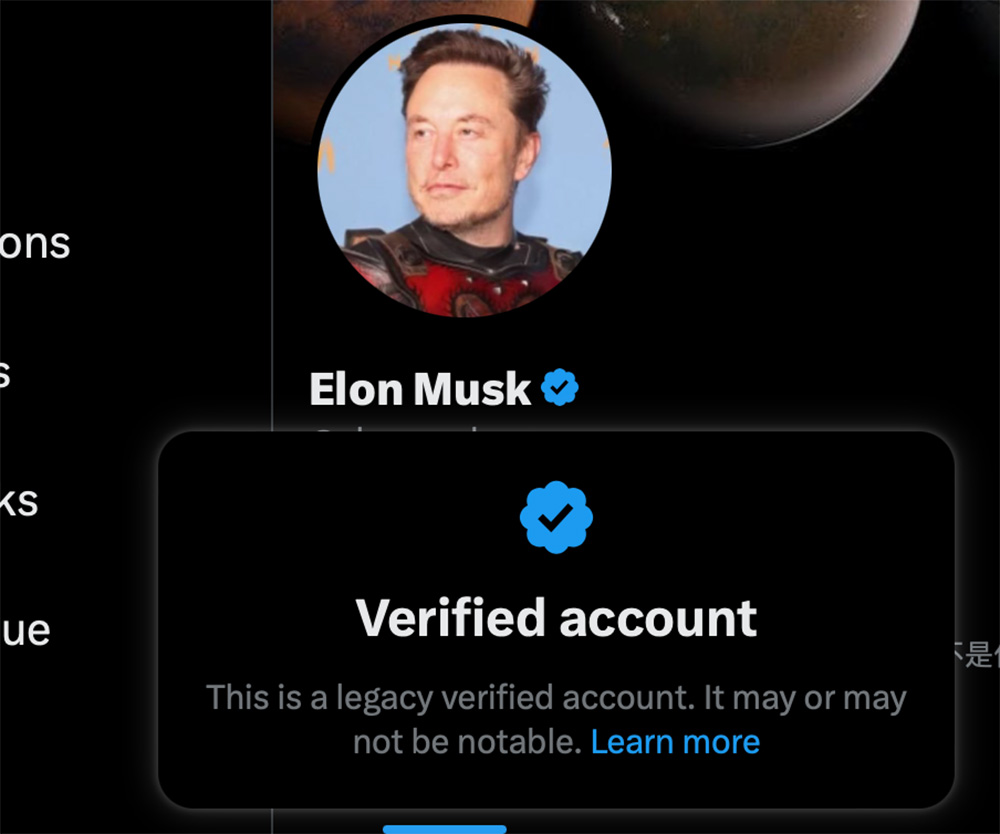Open the sidebar item ending in "ue"

coord(25,631)
